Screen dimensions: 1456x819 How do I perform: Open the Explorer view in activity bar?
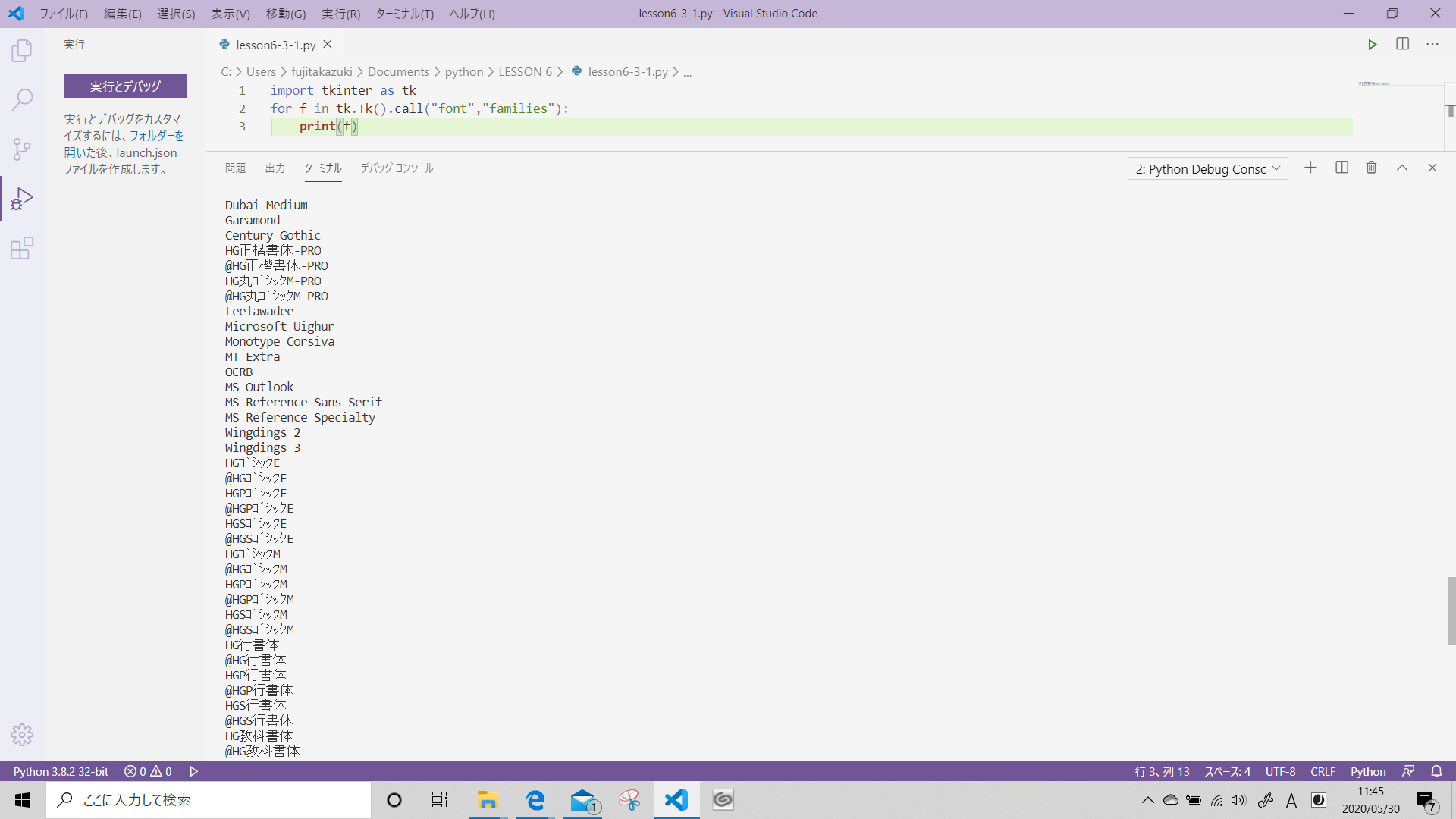pyautogui.click(x=22, y=51)
